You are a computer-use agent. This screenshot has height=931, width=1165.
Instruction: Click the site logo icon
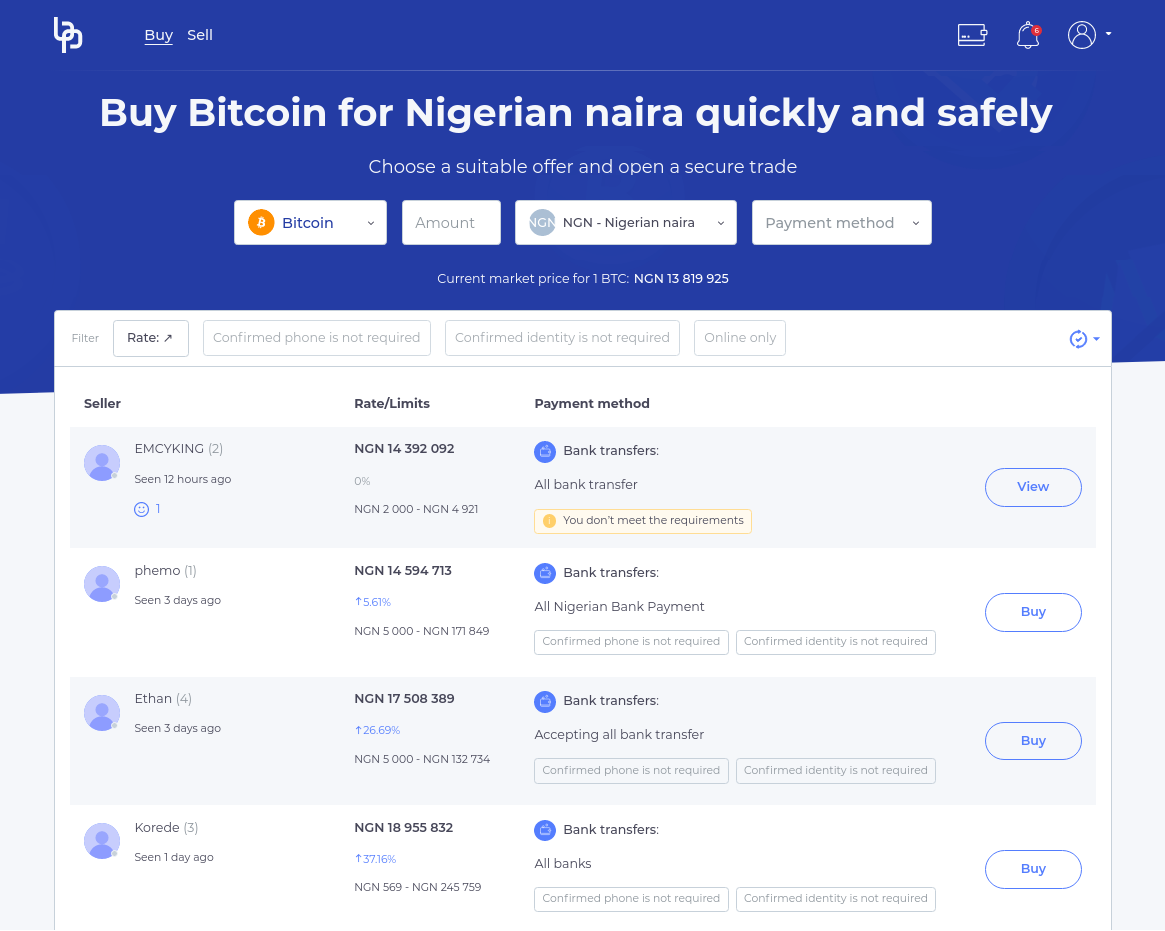[x=68, y=35]
